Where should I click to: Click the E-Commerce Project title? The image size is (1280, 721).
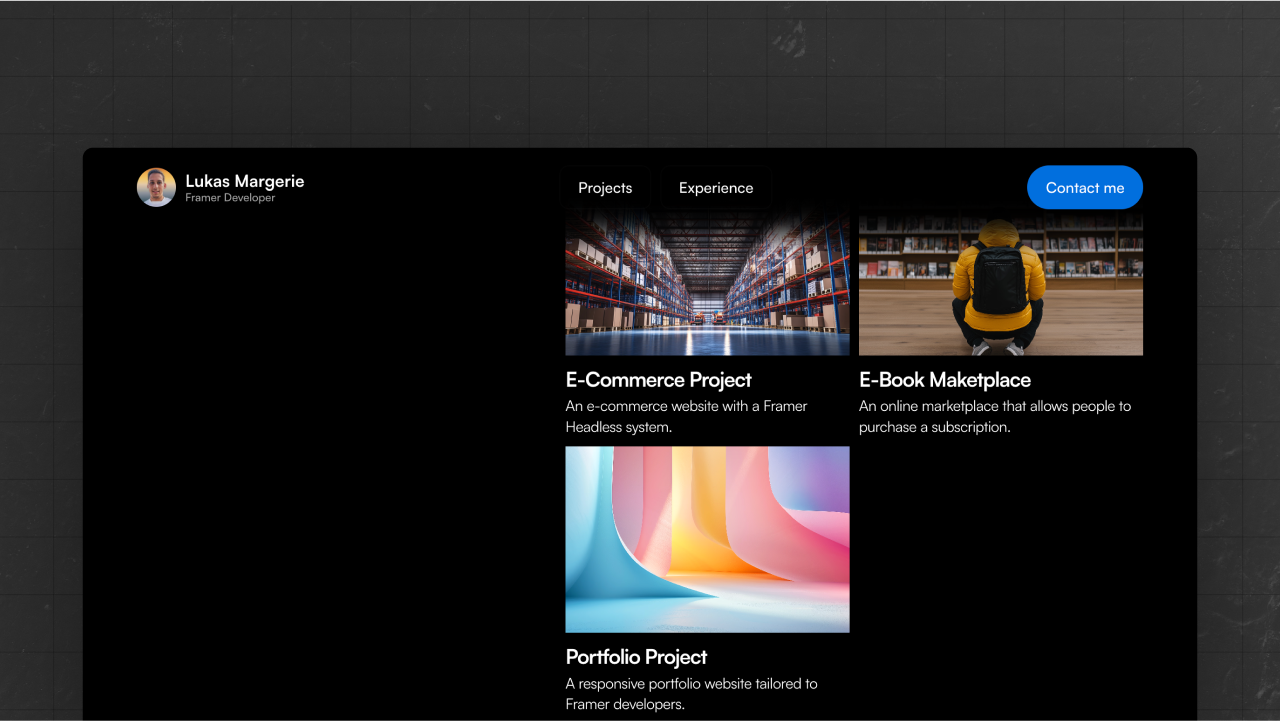658,380
